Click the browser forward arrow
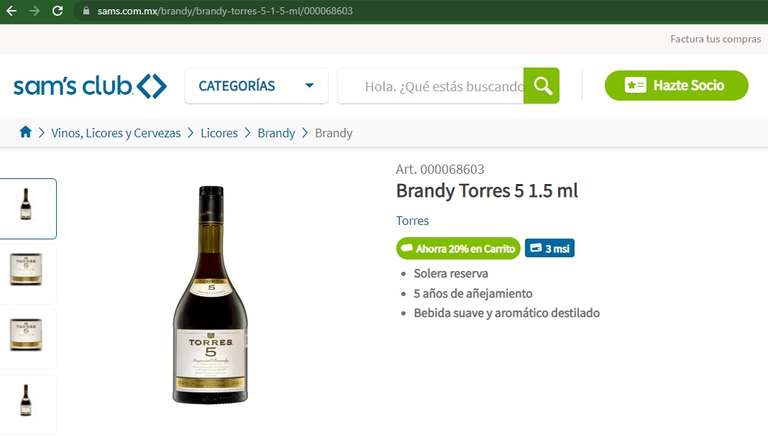This screenshot has width=768, height=437. (34, 11)
